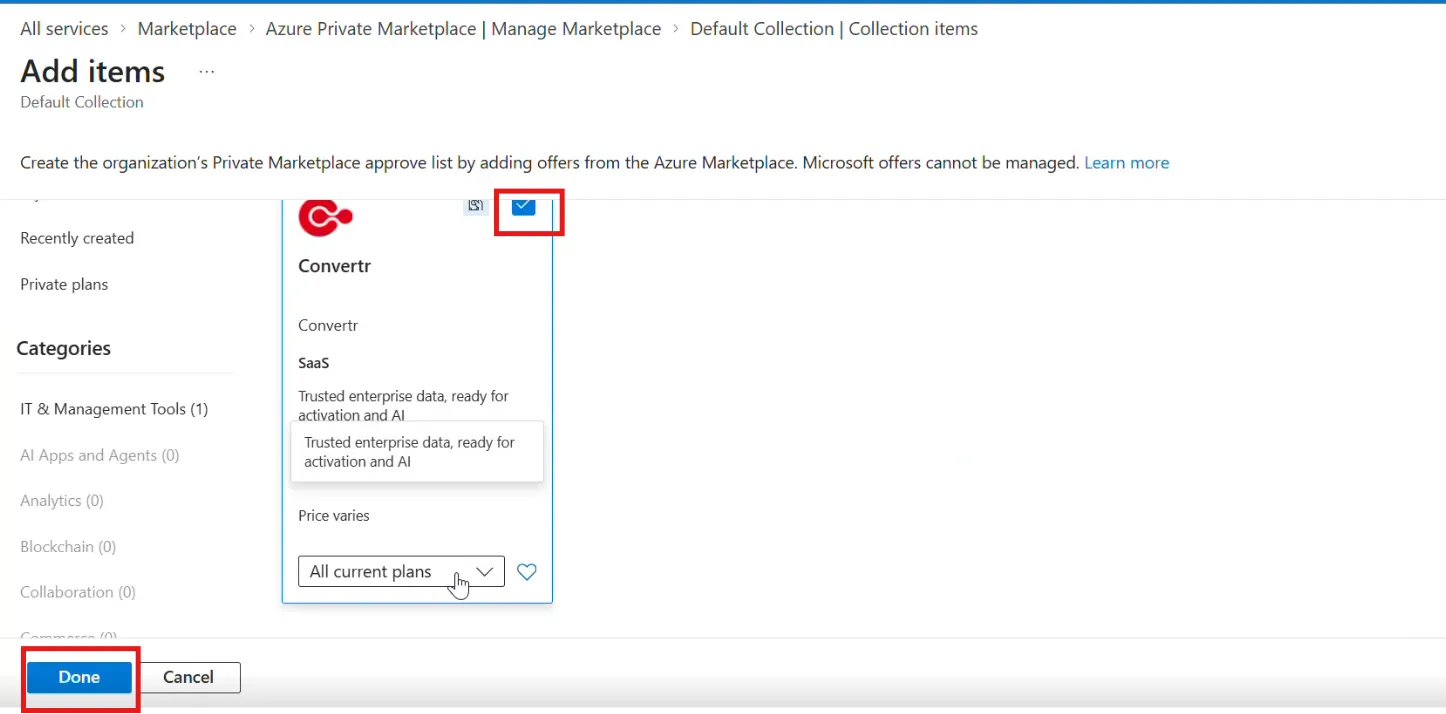
Task: Click the Add items page title
Action: point(93,72)
